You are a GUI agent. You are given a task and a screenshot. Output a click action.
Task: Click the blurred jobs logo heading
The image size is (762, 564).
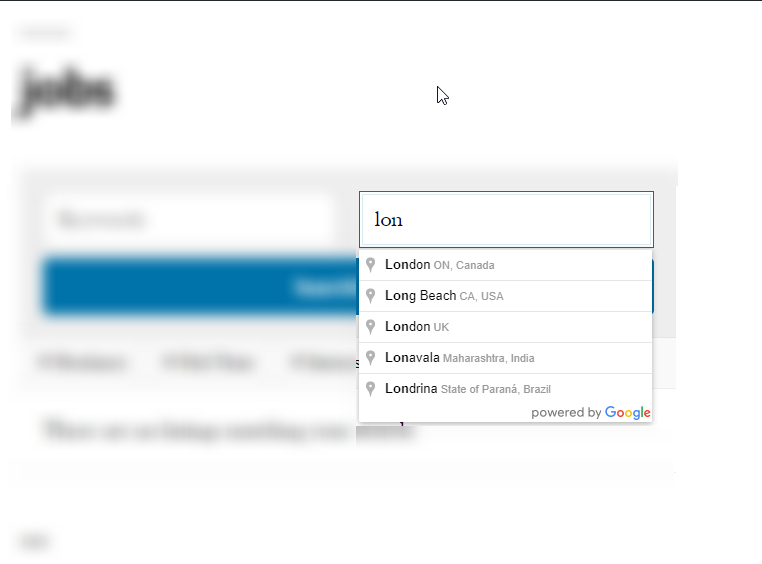66,90
